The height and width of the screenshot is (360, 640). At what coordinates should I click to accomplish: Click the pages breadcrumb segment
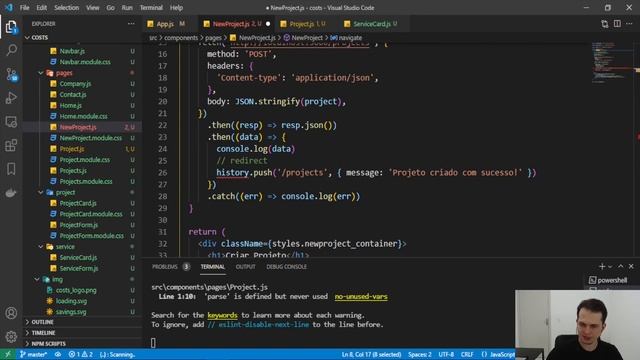click(213, 38)
